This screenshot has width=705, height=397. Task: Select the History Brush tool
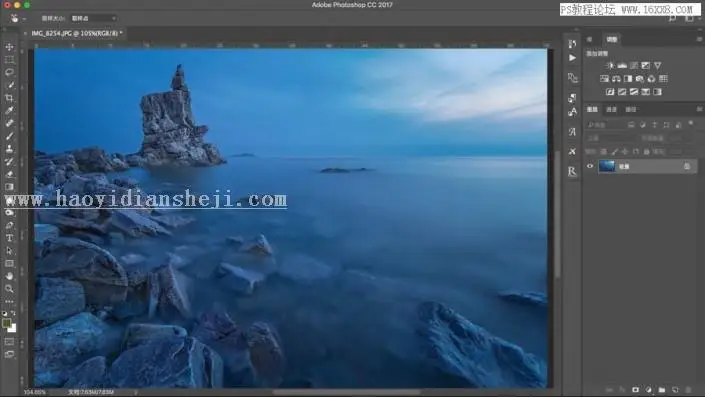[x=9, y=161]
